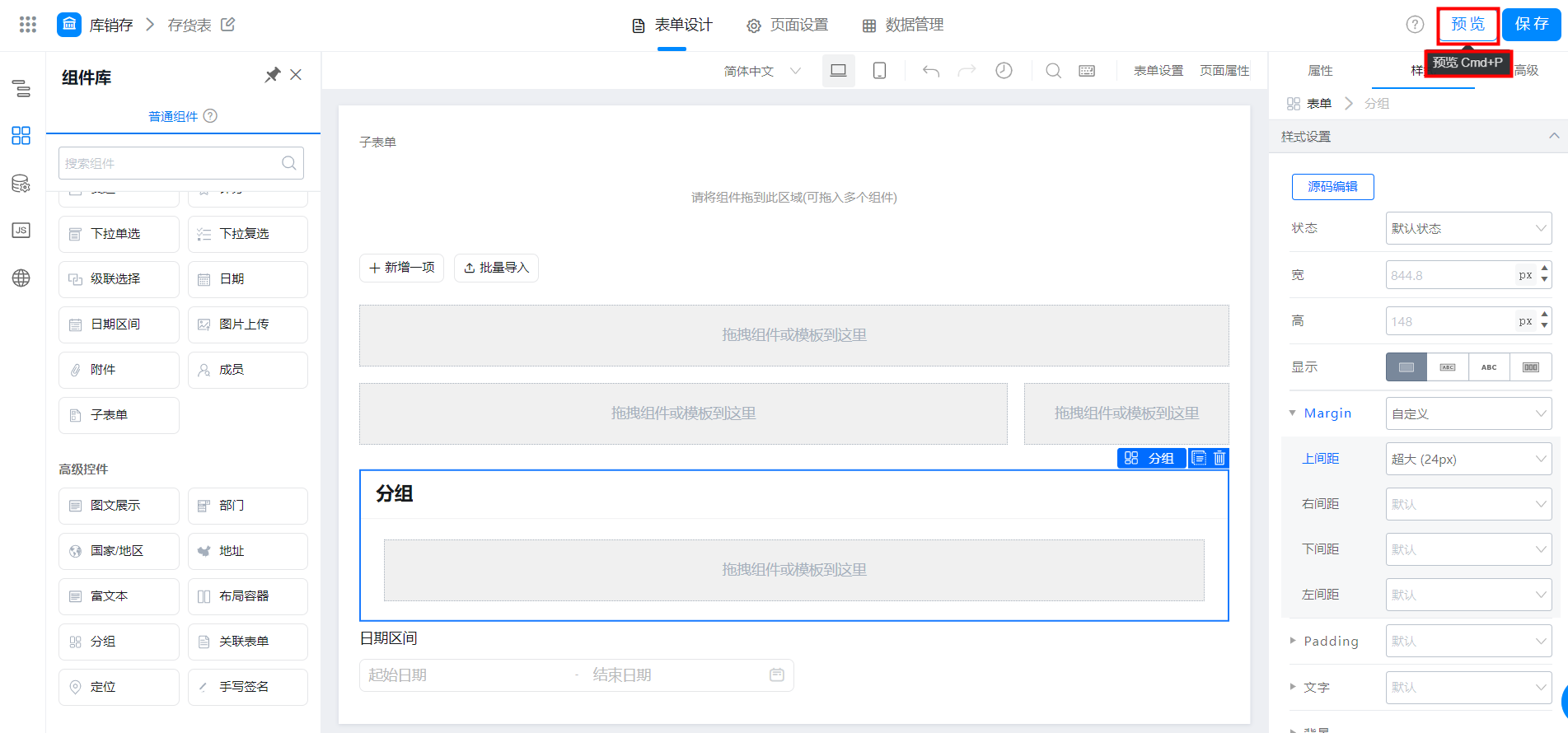Open 页面属性 in the toolbar
Screen dimensions: 1568x733
1224,71
